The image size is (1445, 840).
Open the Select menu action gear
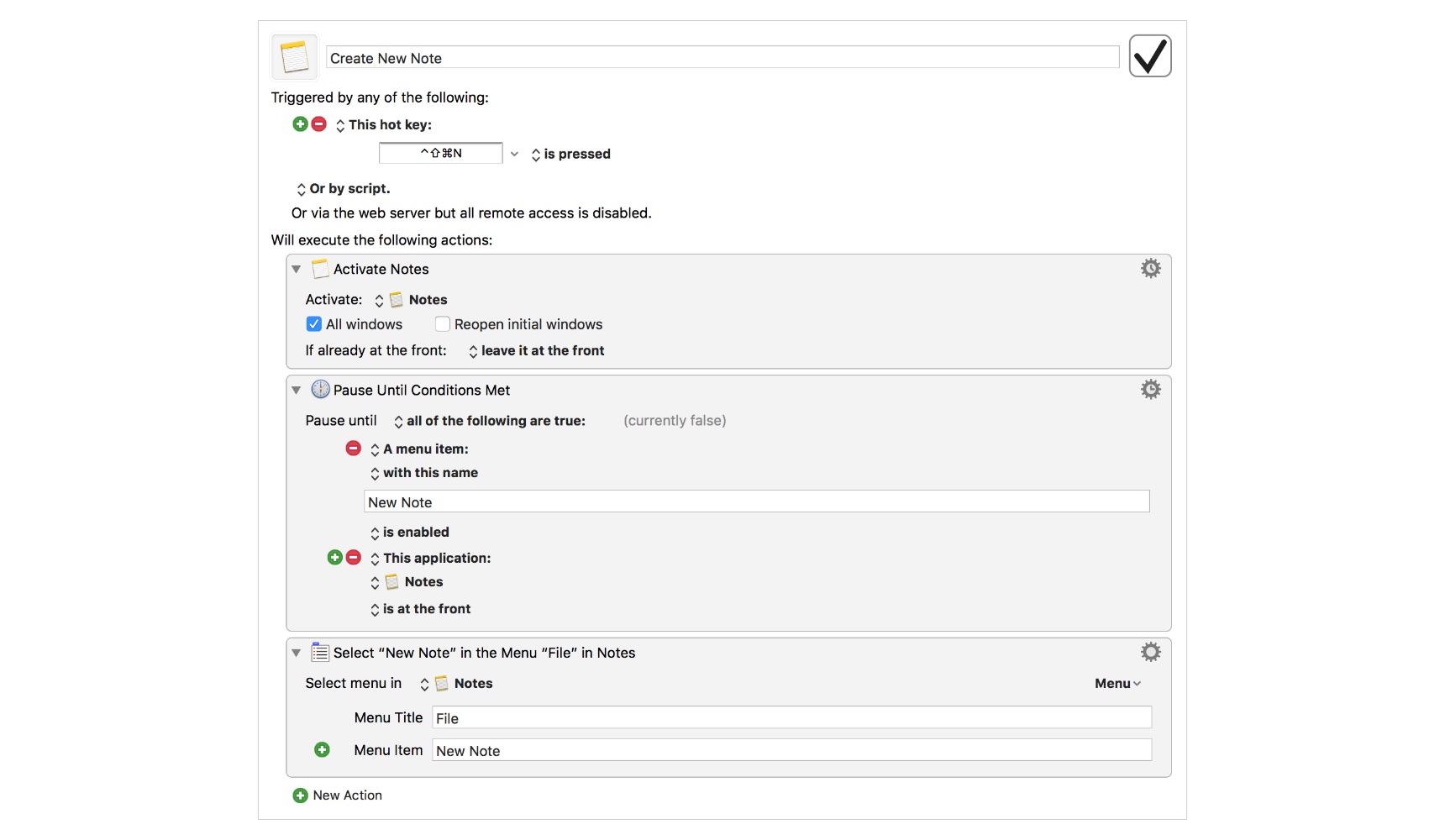coord(1150,653)
